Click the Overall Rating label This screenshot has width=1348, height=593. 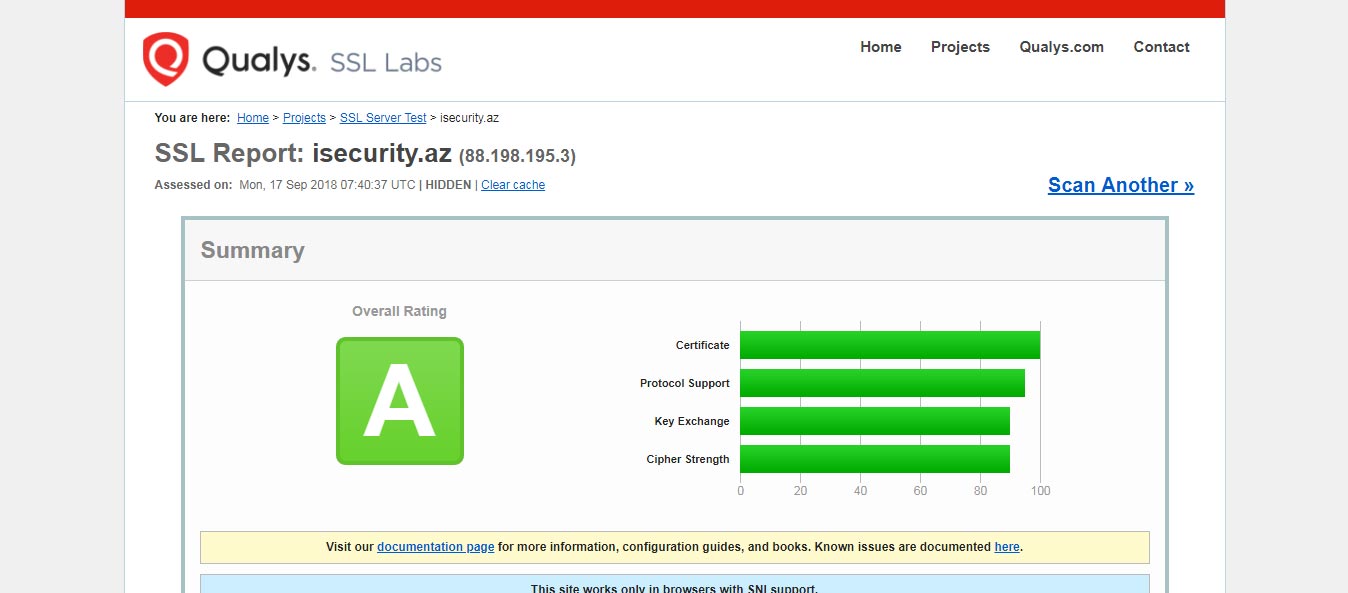[399, 311]
